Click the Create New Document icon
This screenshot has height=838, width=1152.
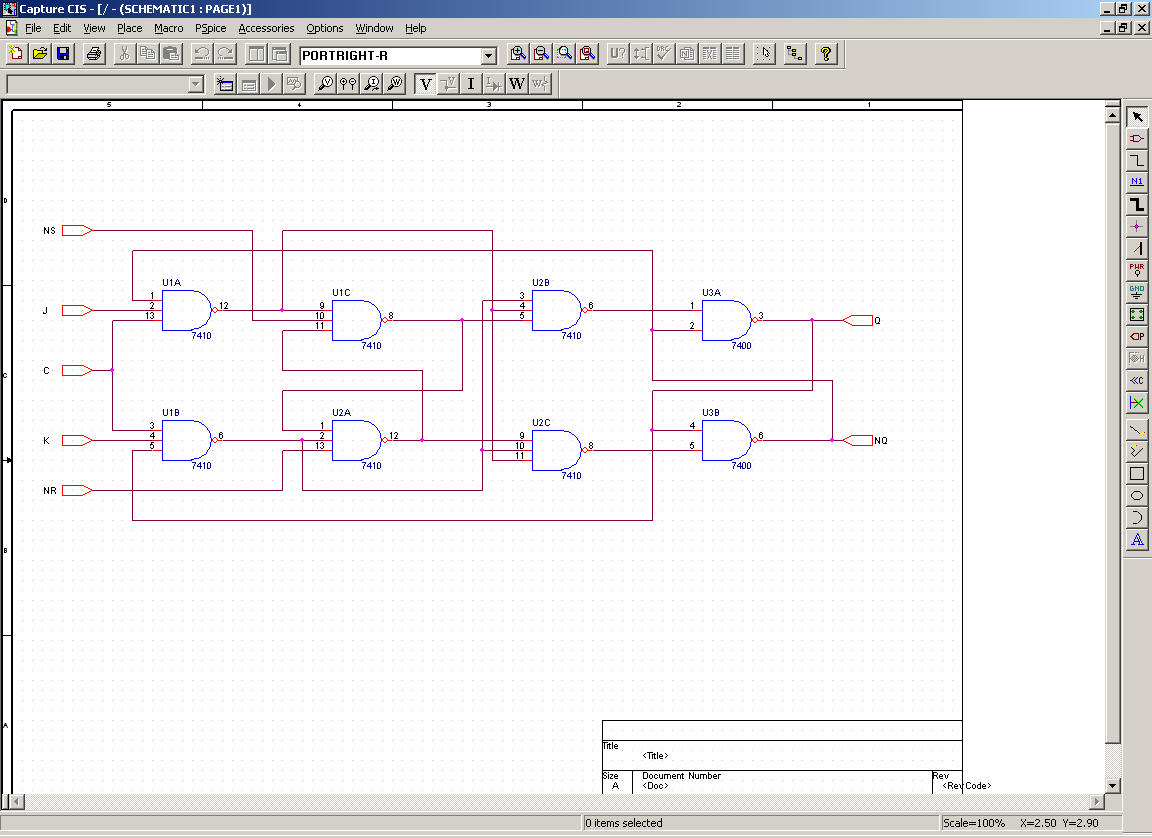(16, 54)
